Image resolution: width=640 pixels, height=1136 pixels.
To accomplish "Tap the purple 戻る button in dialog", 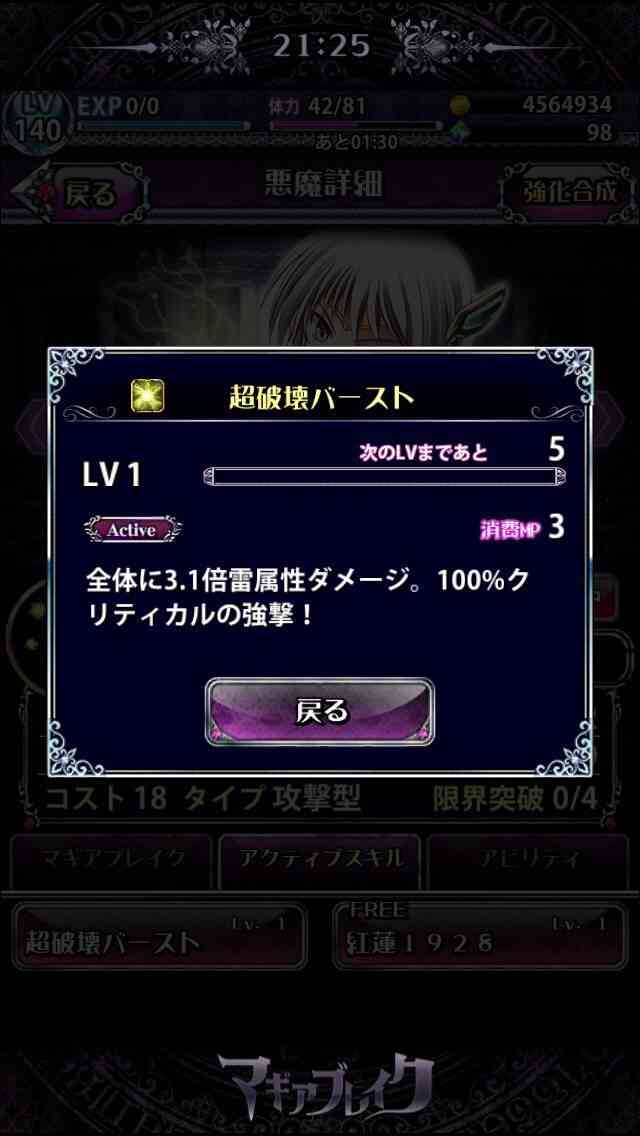I will 320,711.
